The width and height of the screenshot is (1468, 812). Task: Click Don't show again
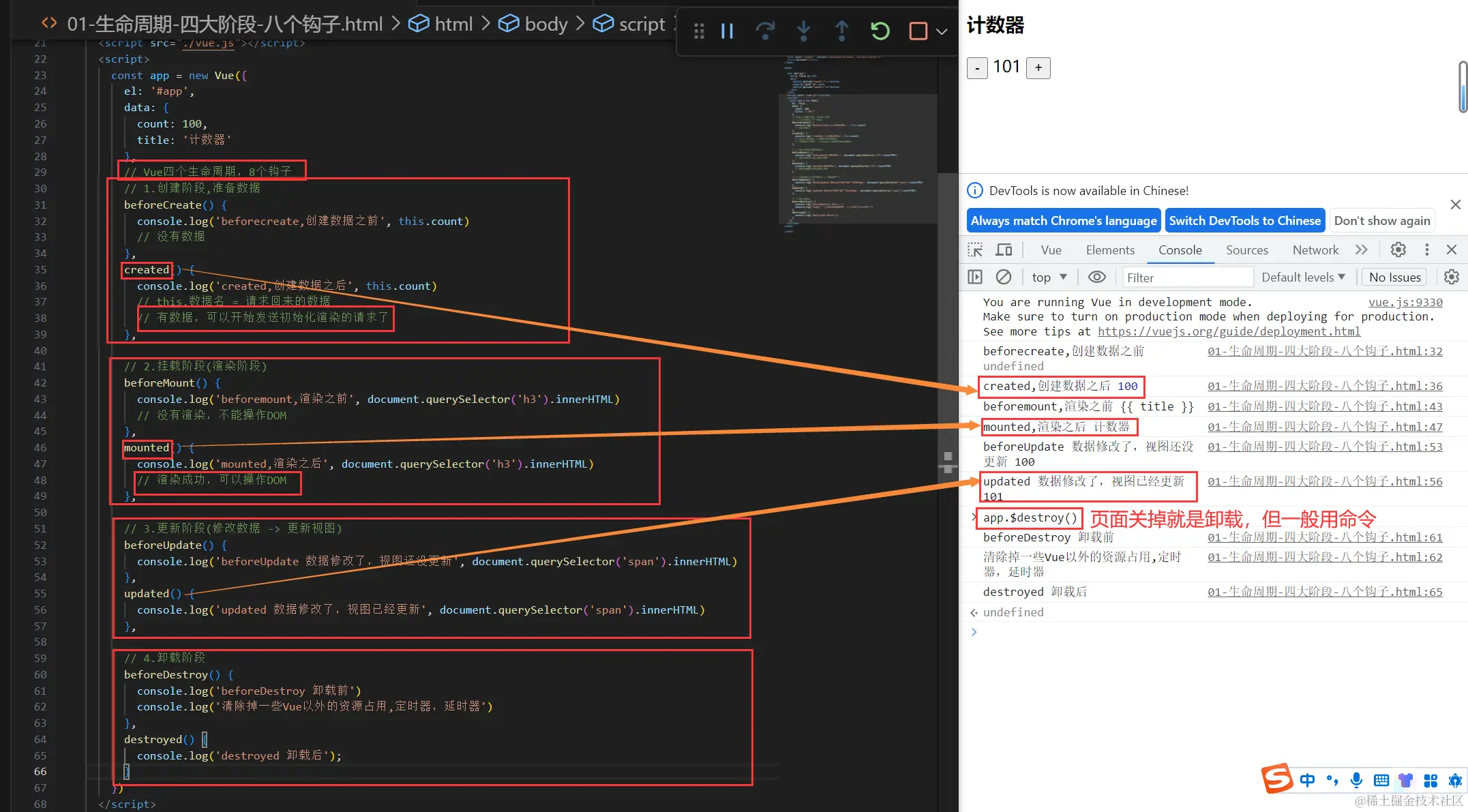(1382, 221)
